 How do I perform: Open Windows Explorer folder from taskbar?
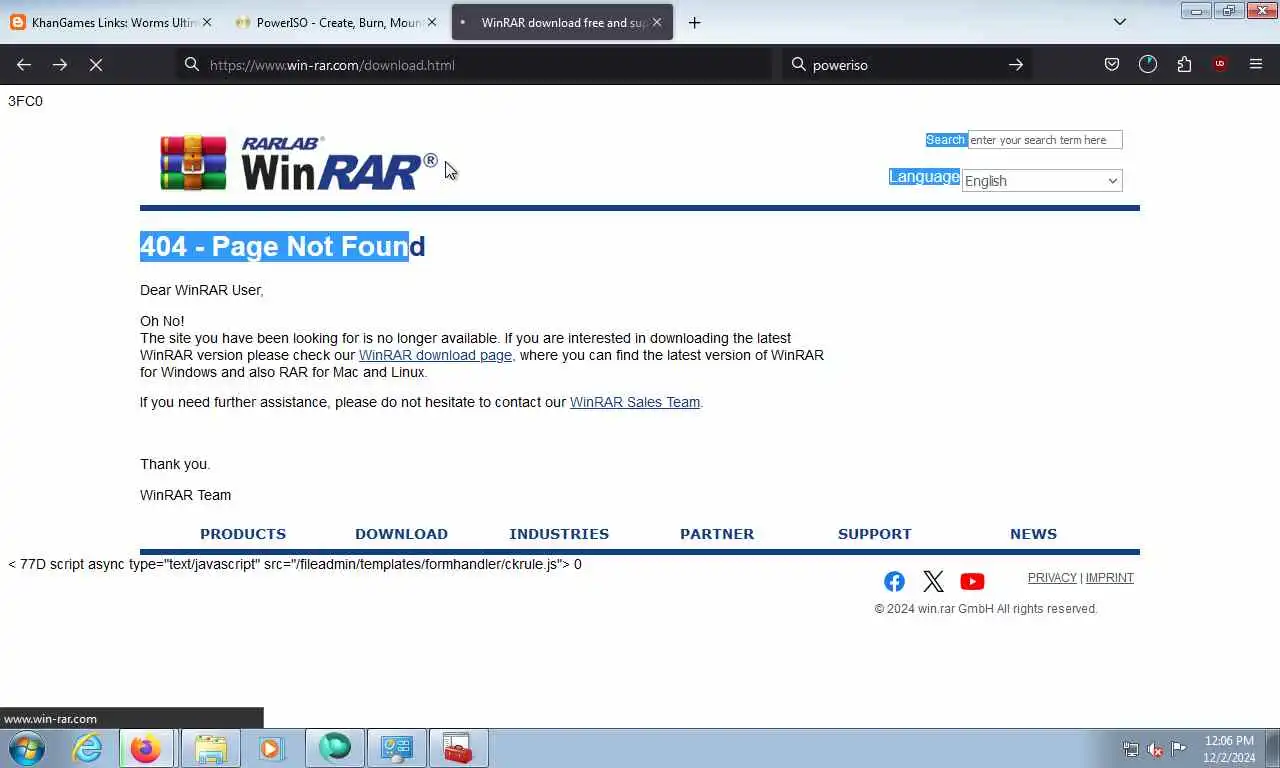tap(211, 748)
